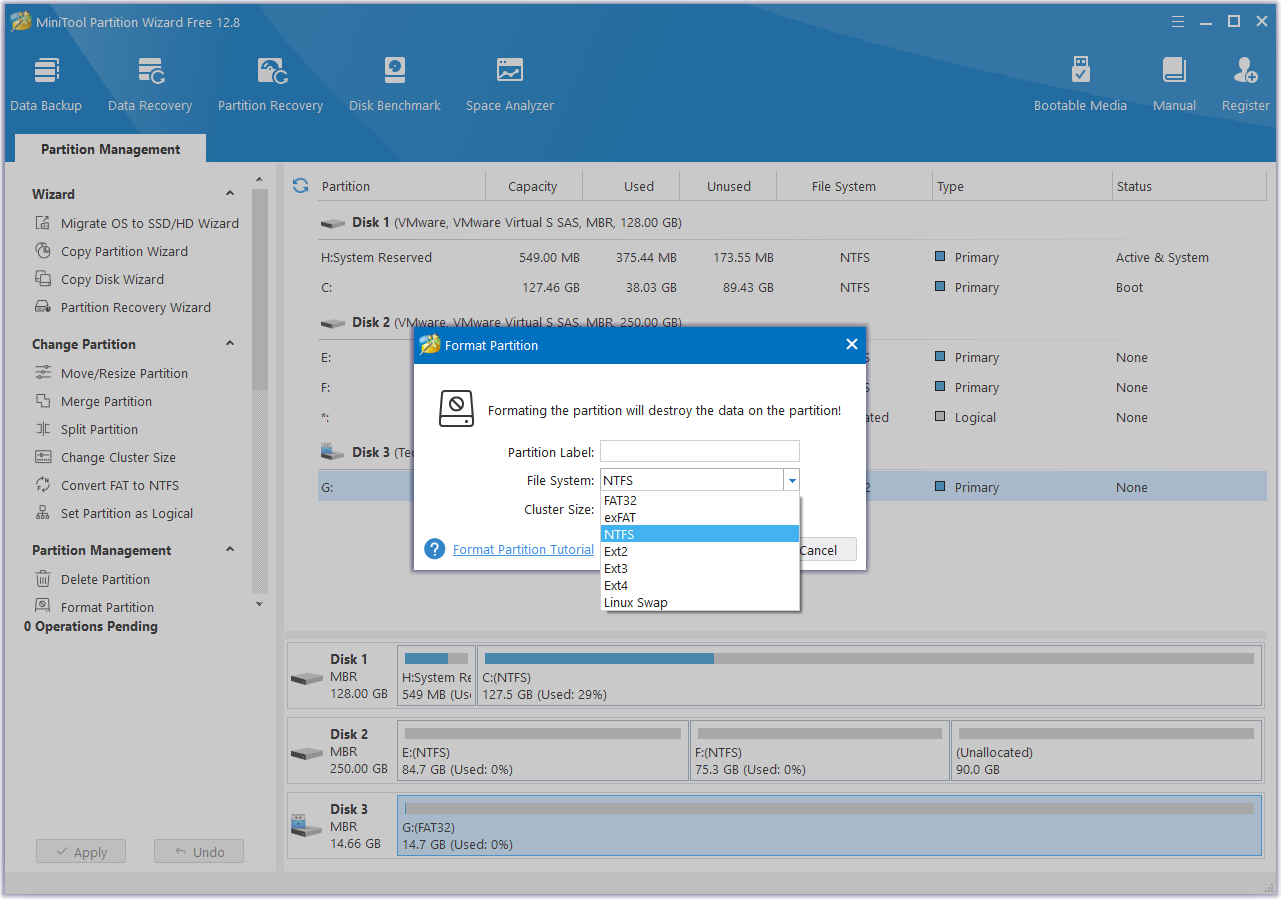The image size is (1281, 899).
Task: Open the Manual from the toolbar
Action: point(1174,84)
